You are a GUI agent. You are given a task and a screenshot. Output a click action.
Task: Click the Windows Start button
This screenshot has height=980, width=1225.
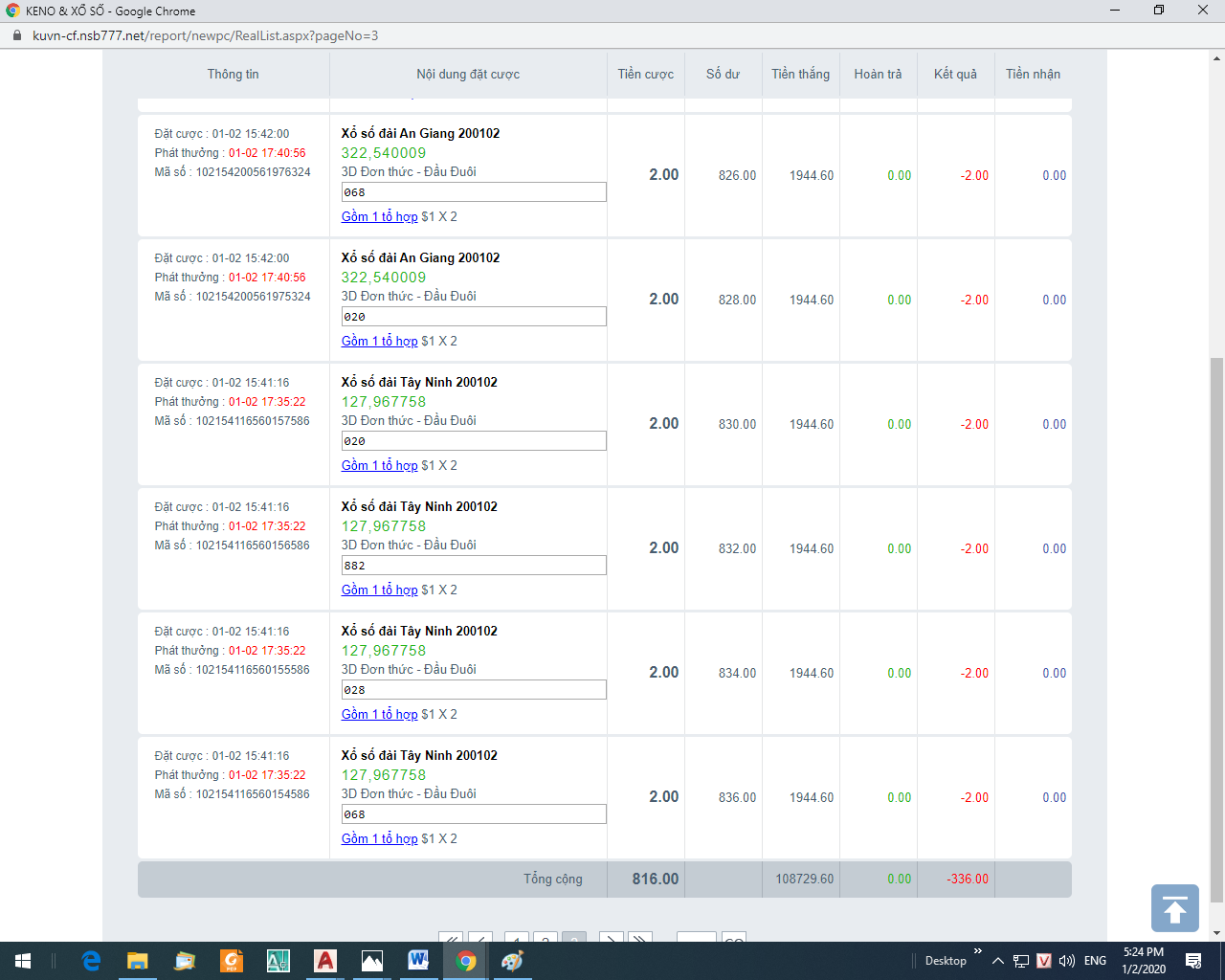23,961
